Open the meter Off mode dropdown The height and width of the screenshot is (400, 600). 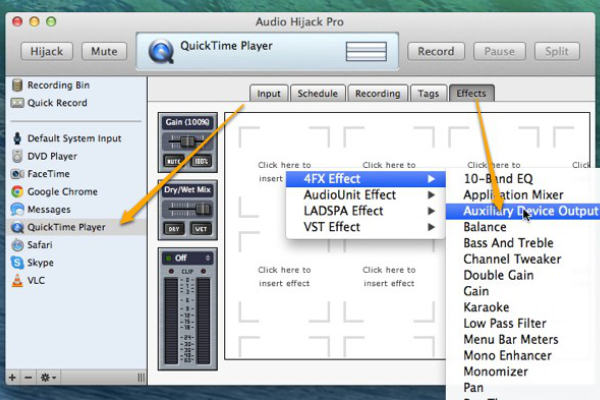tap(188, 258)
